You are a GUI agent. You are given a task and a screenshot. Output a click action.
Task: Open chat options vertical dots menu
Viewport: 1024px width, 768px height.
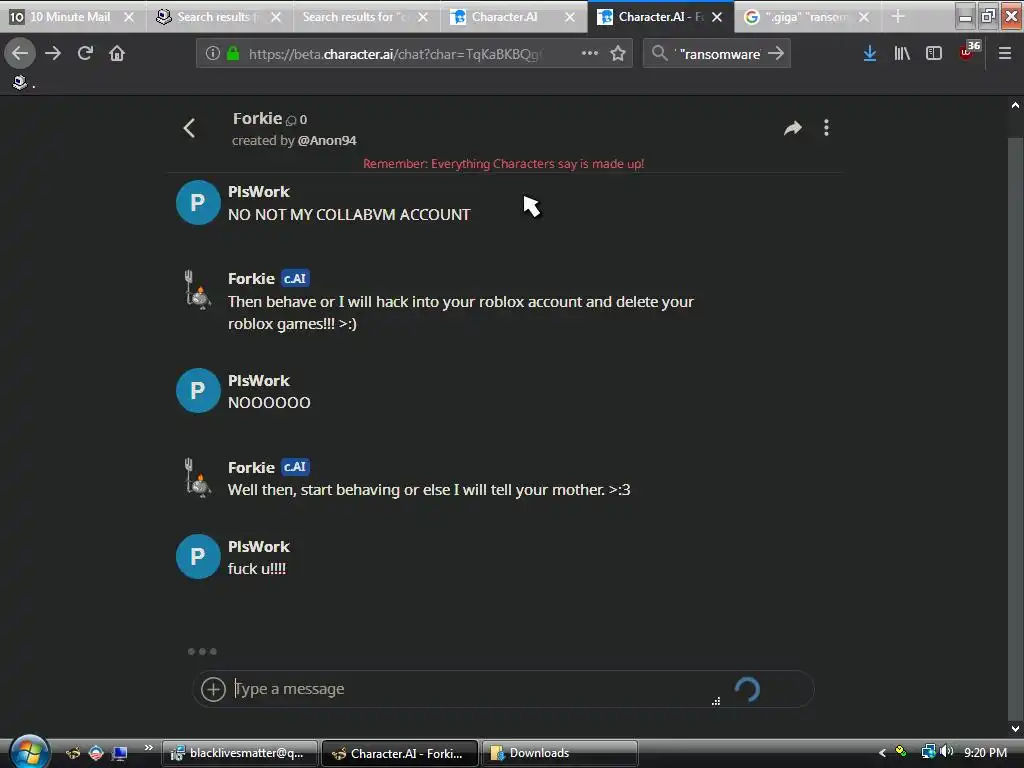826,127
